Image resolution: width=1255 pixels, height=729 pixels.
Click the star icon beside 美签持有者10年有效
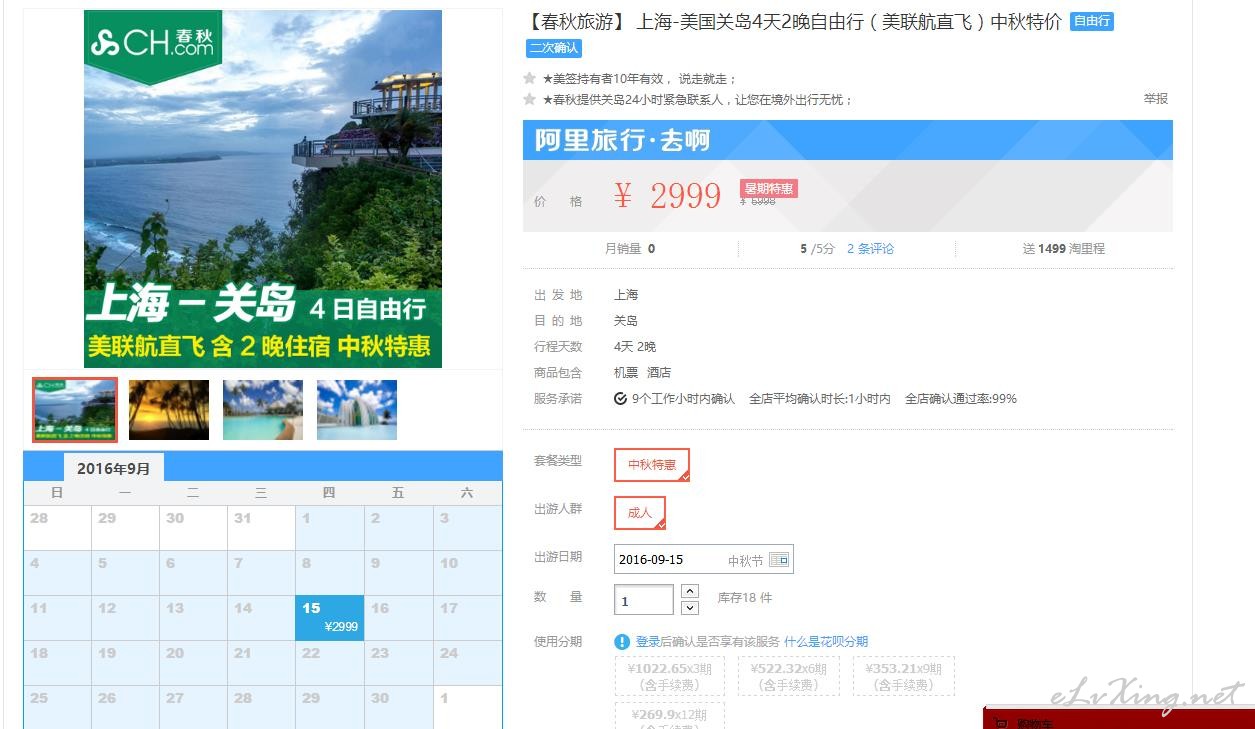[x=530, y=78]
